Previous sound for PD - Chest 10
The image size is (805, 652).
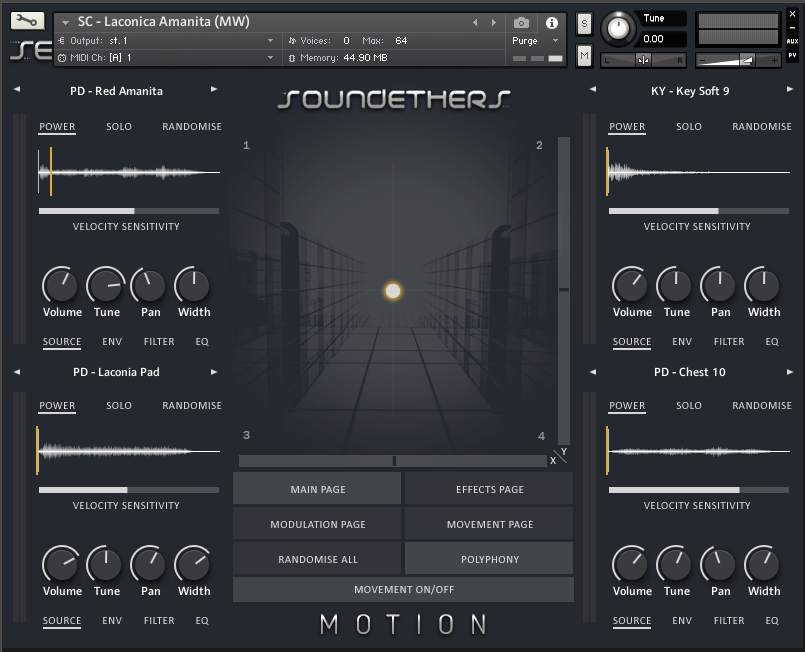pyautogui.click(x=593, y=372)
